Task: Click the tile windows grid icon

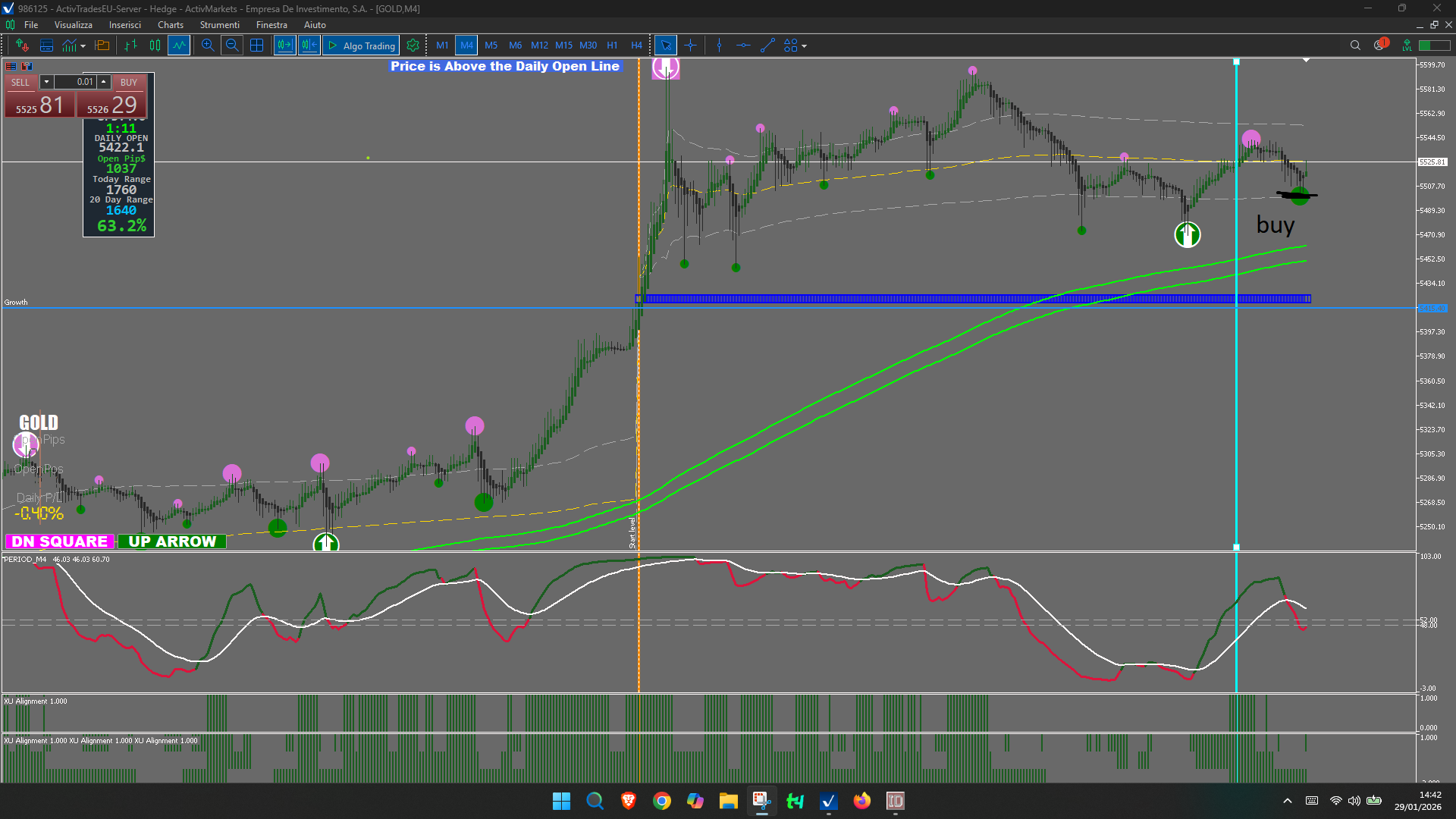Action: [x=257, y=45]
